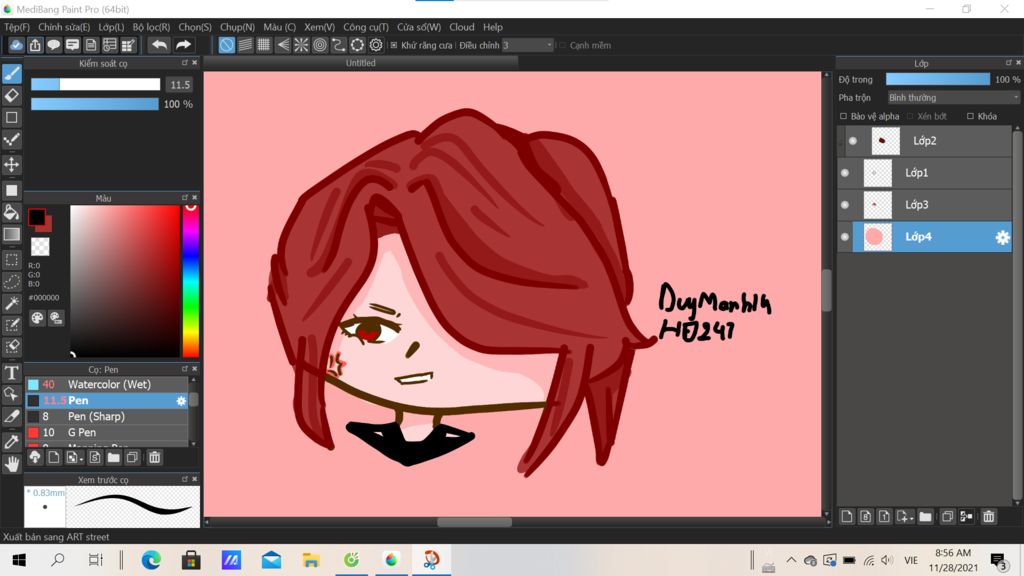Open the Tệp(F) menu

pos(17,27)
